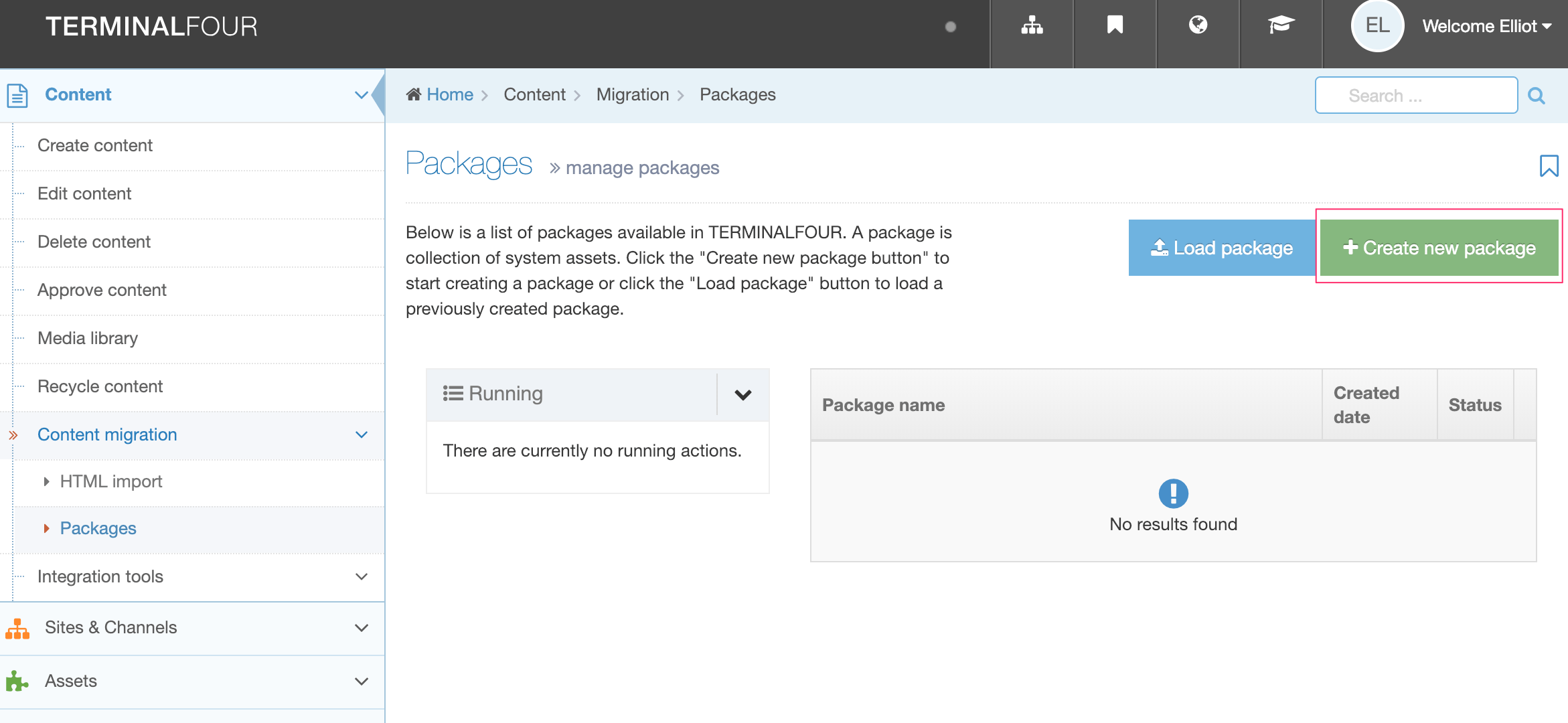Image resolution: width=1568 pixels, height=723 pixels.
Task: Click into the Search input field
Action: [x=1415, y=96]
